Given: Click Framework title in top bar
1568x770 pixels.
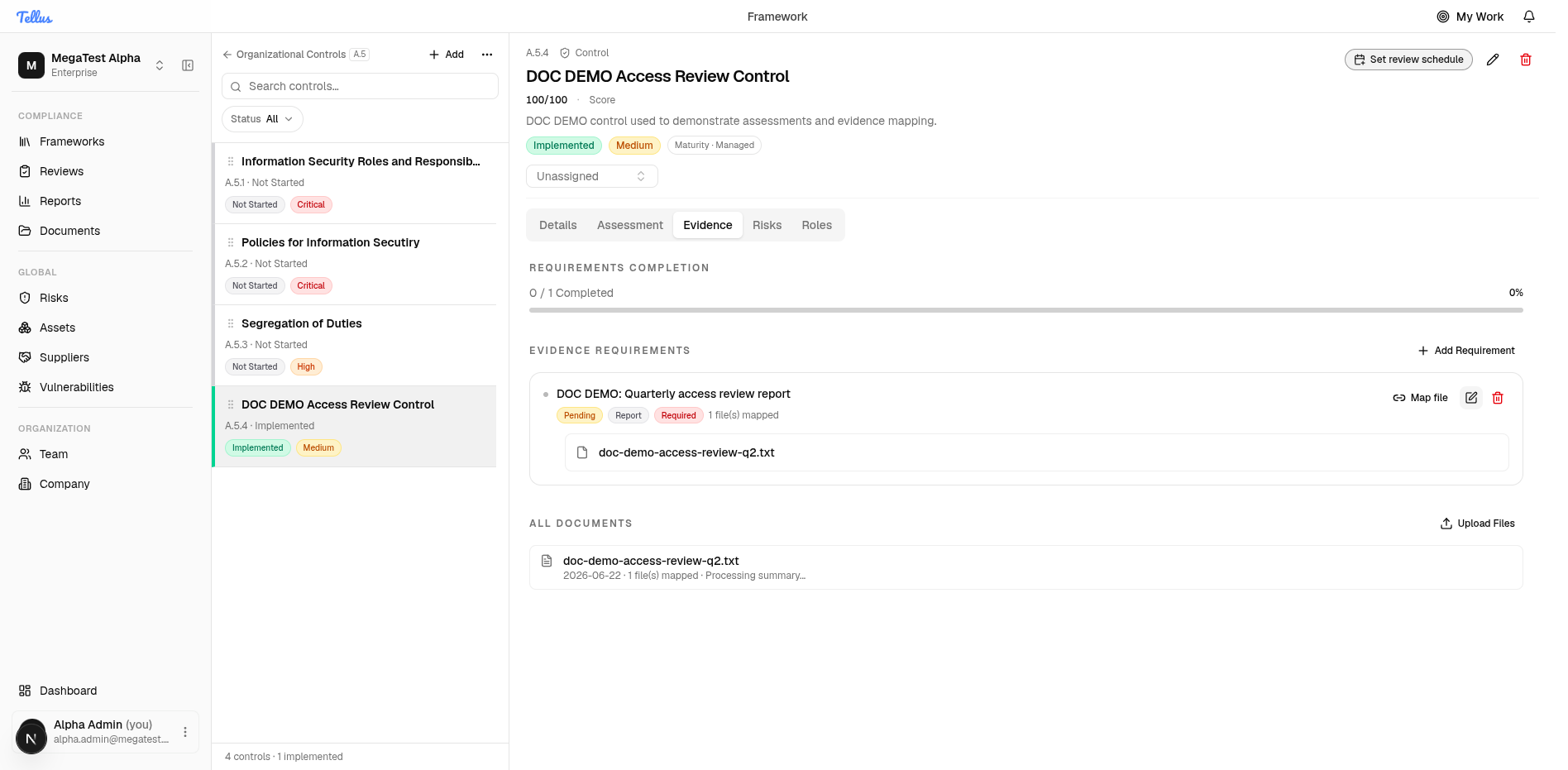Looking at the screenshot, I should tap(777, 17).
